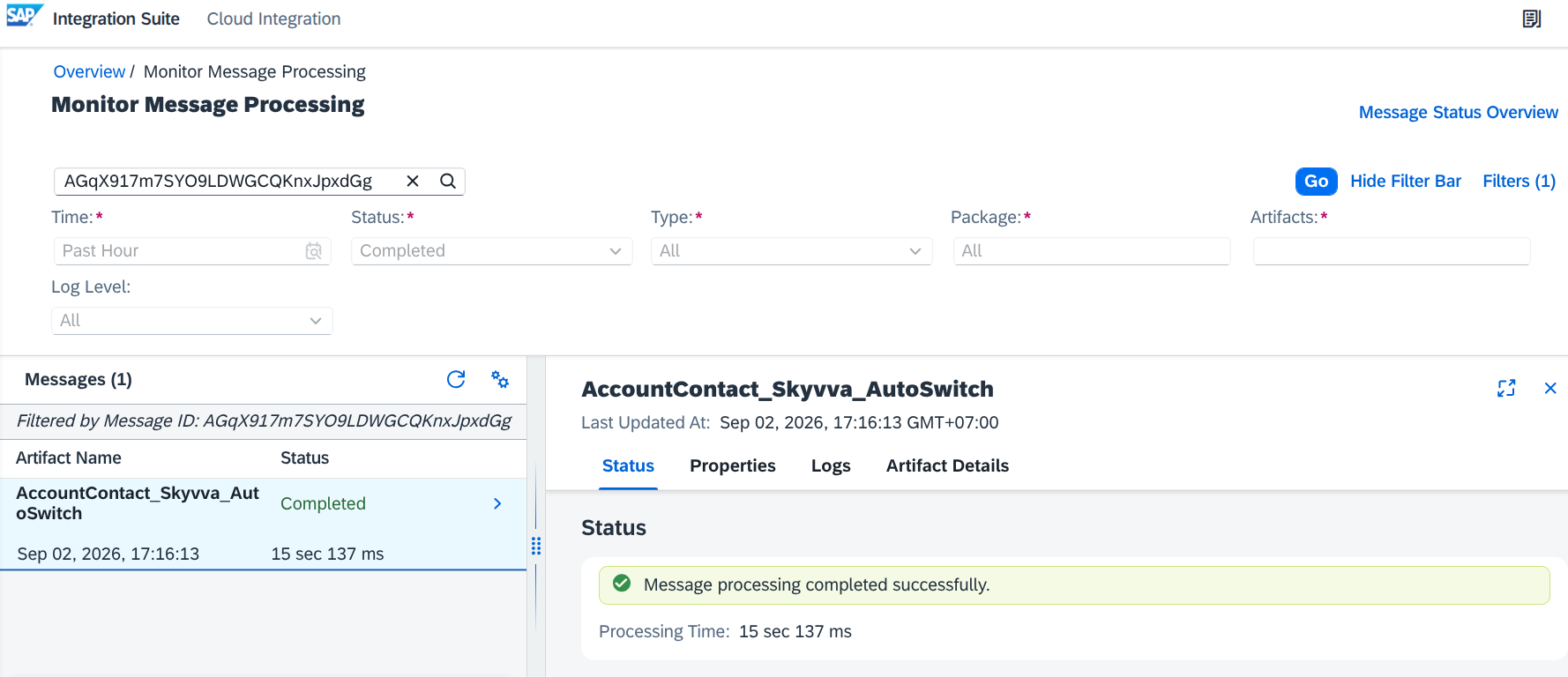Open Filters (1) dialog
The width and height of the screenshot is (1568, 677).
click(1519, 181)
